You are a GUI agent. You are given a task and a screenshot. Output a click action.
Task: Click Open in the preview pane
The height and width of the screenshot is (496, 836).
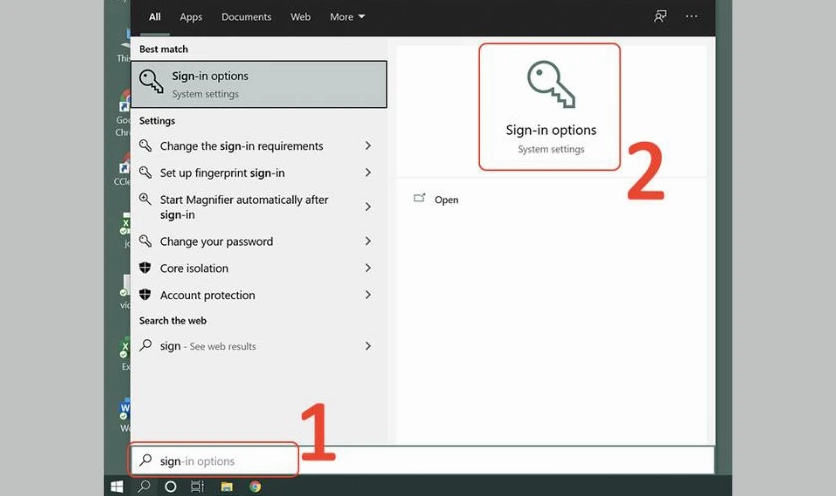point(446,200)
